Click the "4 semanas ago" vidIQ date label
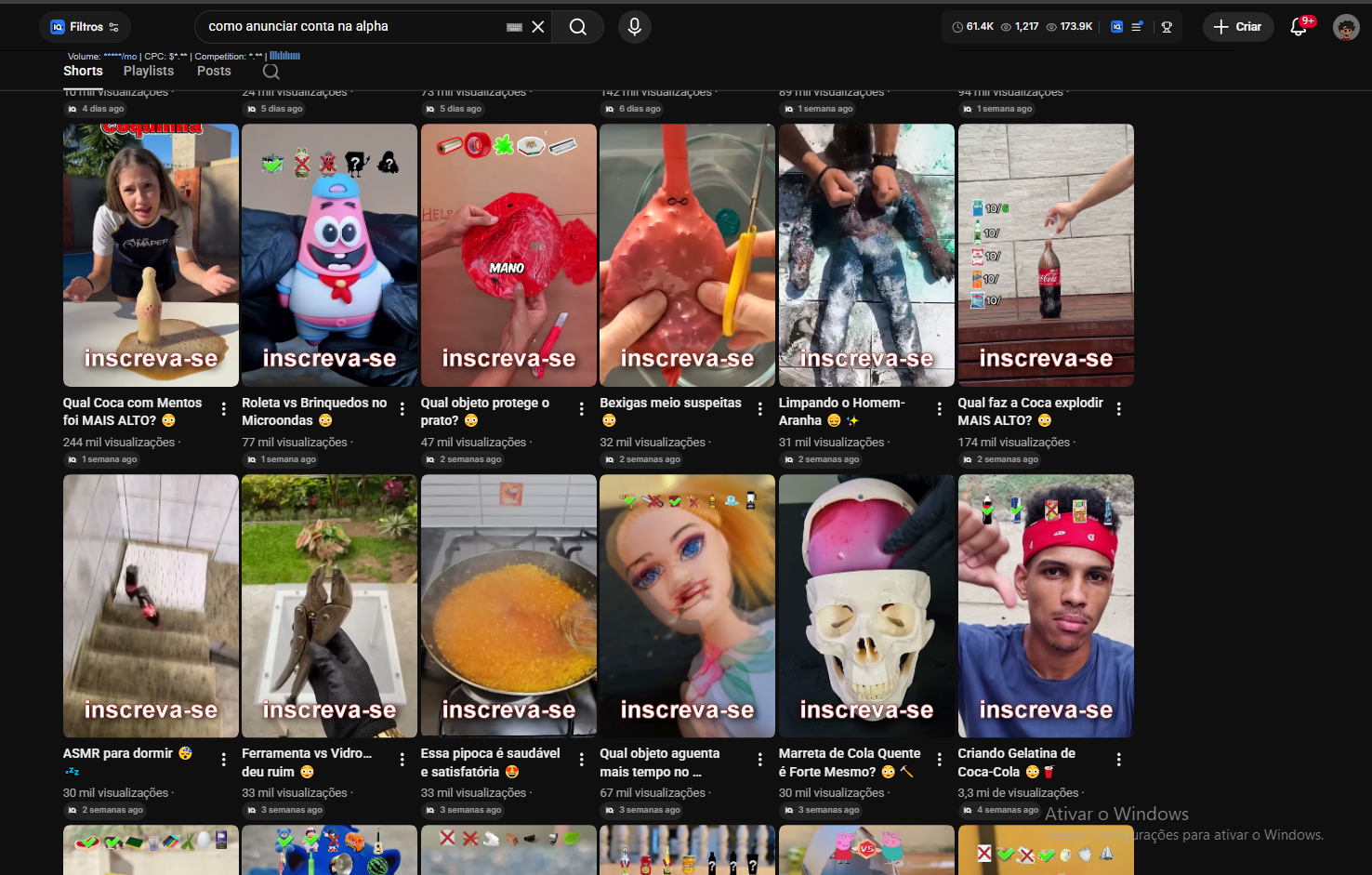The width and height of the screenshot is (1372, 875). pos(1001,810)
